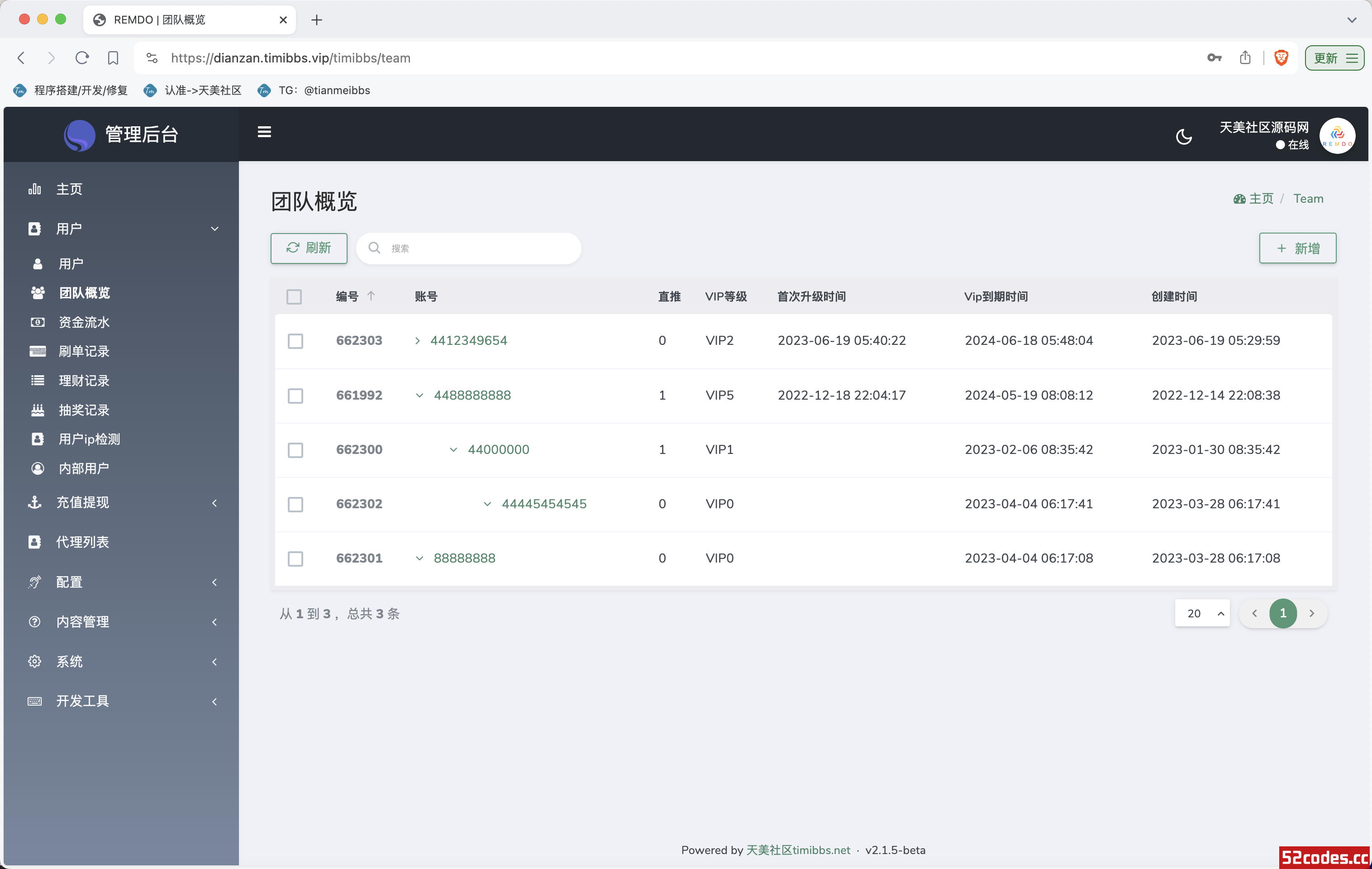
Task: Click the 刷新 refresh button
Action: pyautogui.click(x=309, y=247)
